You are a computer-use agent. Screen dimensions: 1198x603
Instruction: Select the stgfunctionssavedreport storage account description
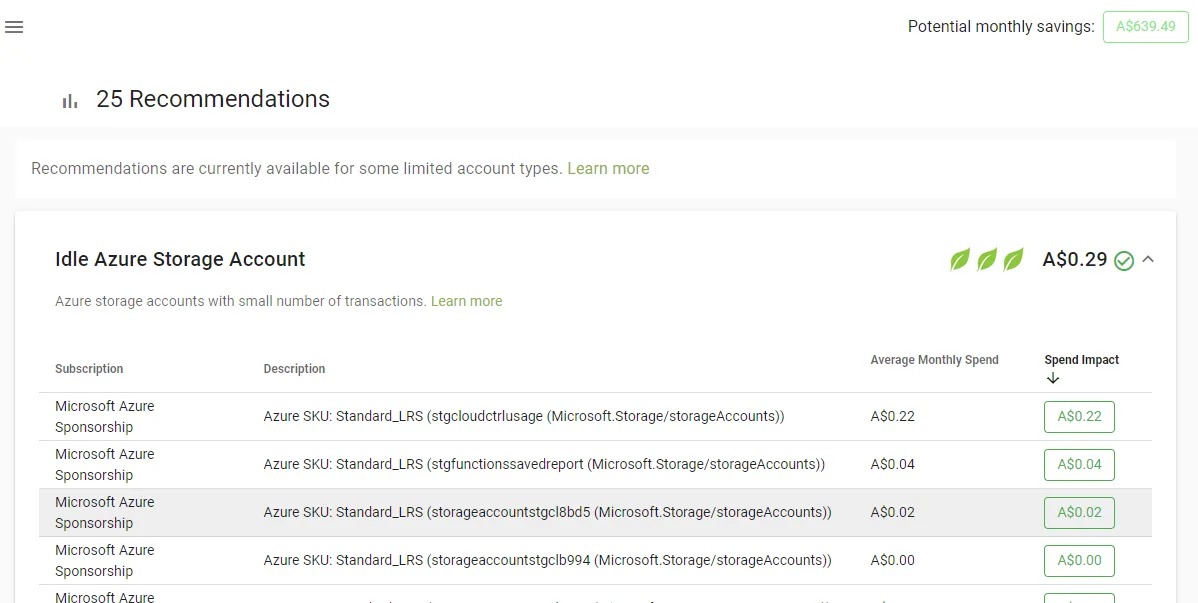[544, 465]
